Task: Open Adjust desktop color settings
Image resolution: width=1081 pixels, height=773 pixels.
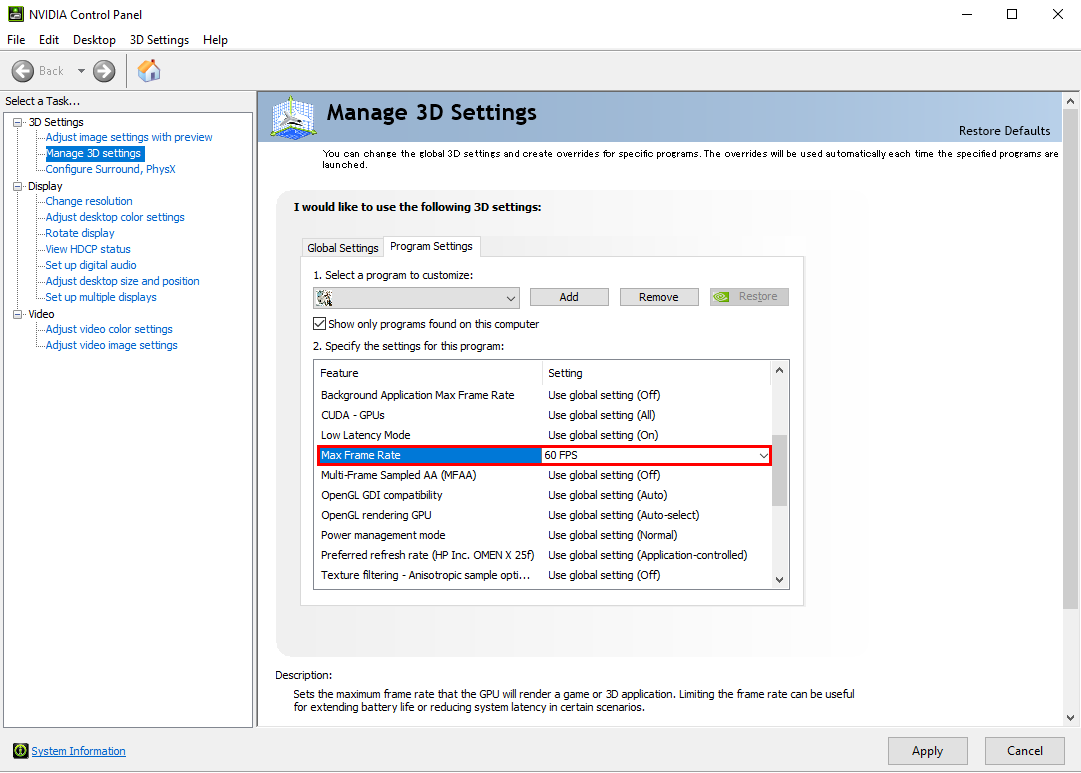Action: [115, 217]
